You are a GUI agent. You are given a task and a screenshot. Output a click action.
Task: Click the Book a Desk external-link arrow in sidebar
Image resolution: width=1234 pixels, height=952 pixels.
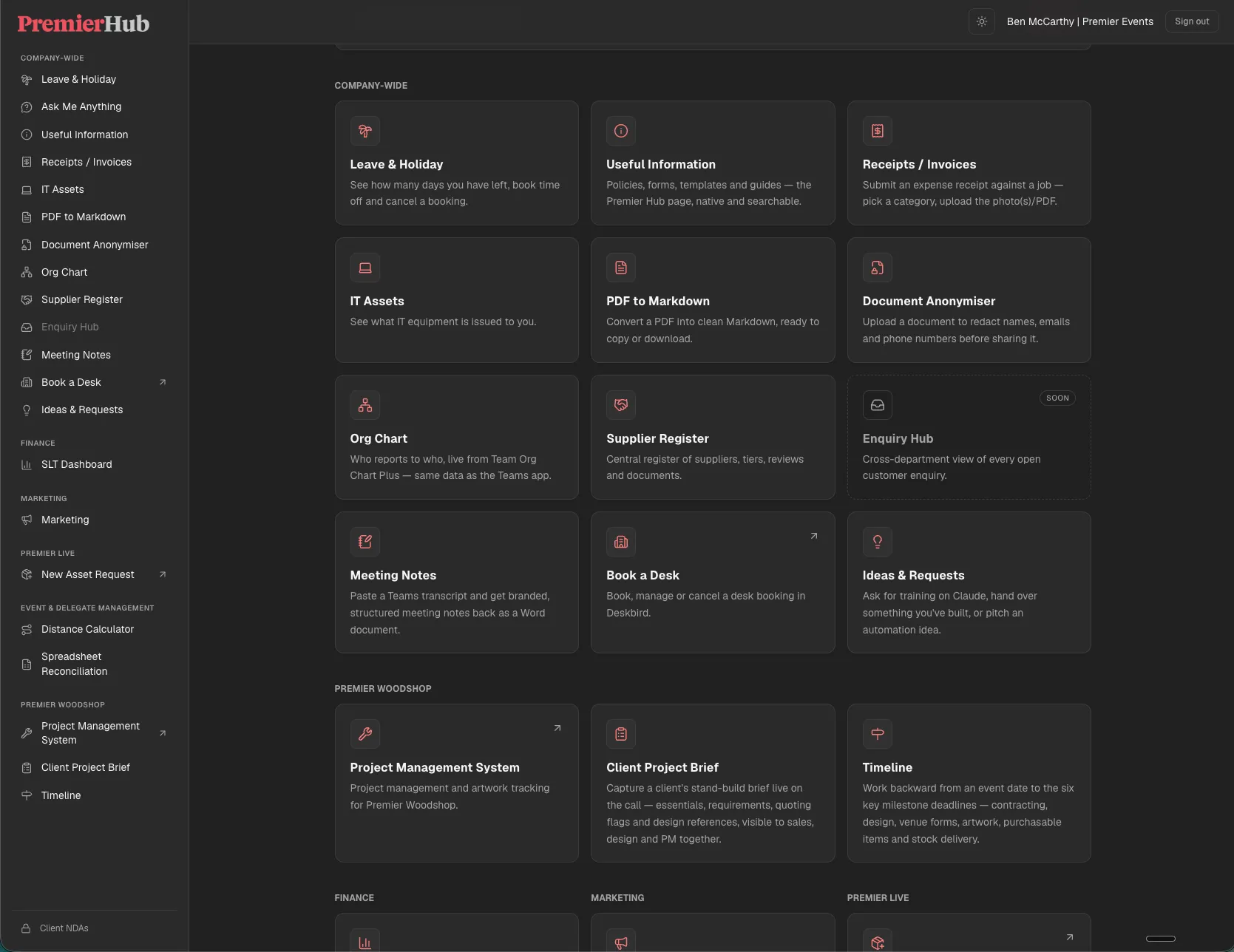click(x=163, y=382)
